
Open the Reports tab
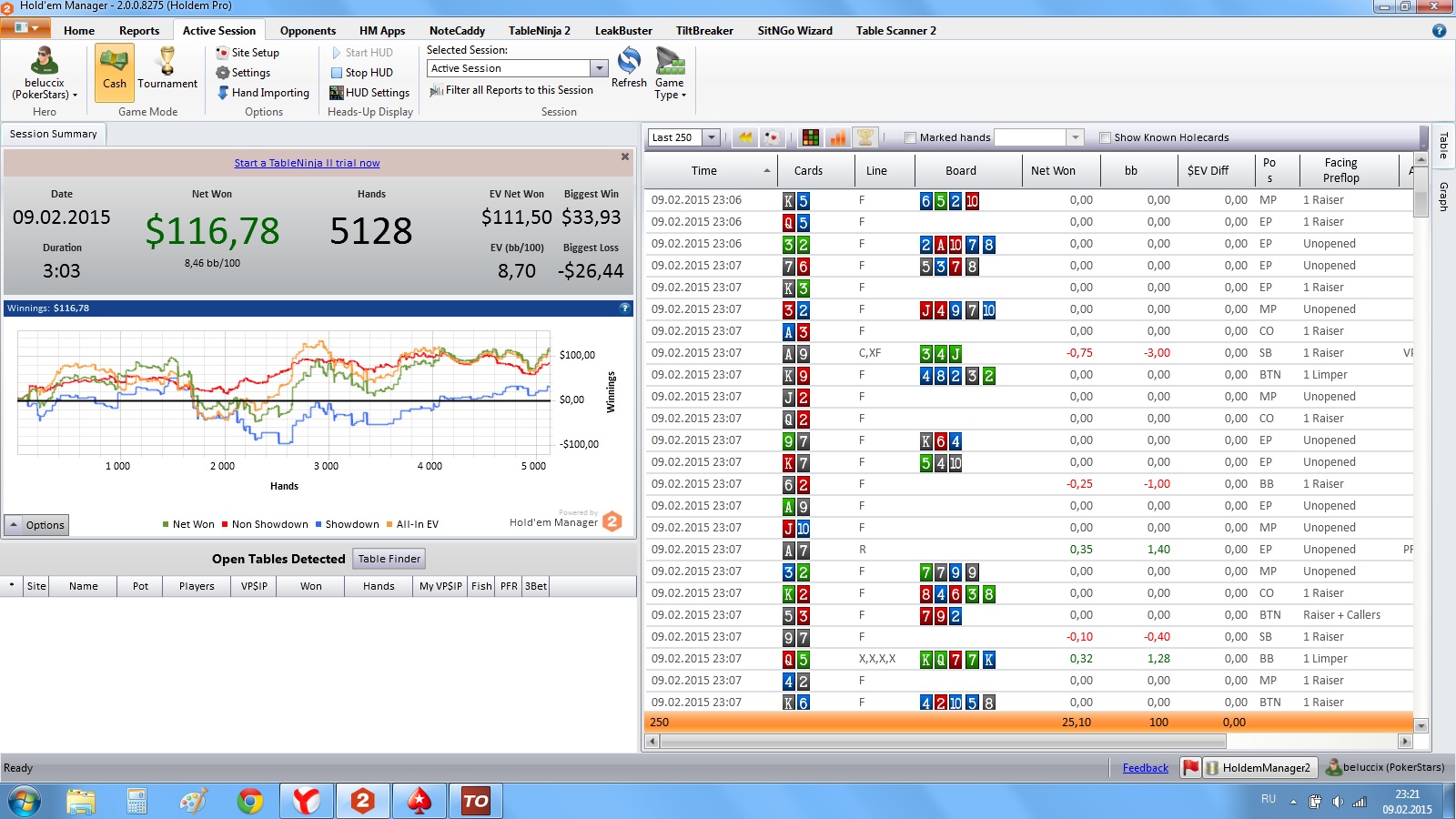139,30
